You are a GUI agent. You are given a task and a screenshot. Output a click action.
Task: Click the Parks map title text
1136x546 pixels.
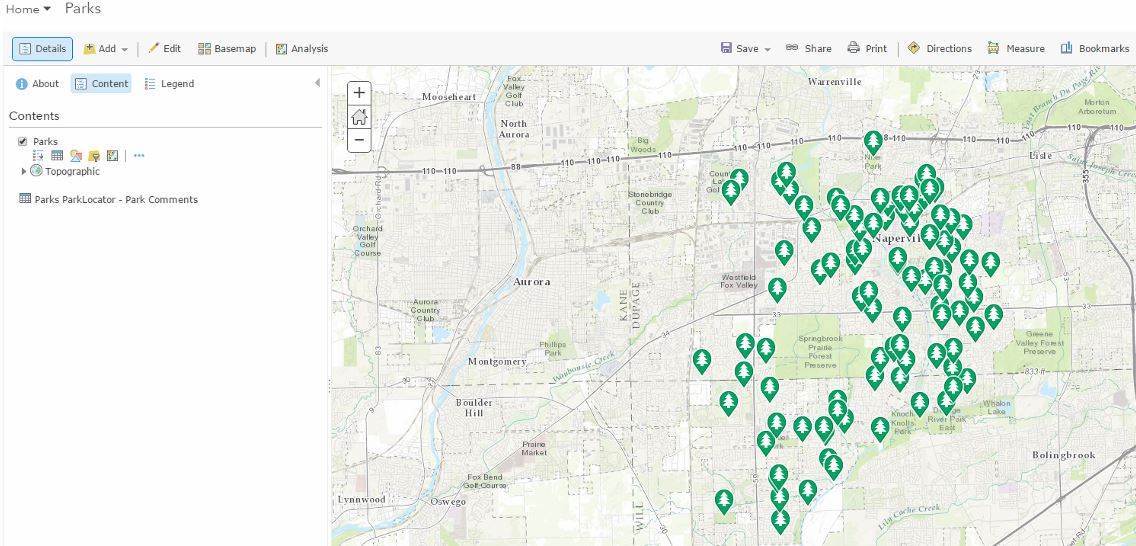[x=83, y=9]
